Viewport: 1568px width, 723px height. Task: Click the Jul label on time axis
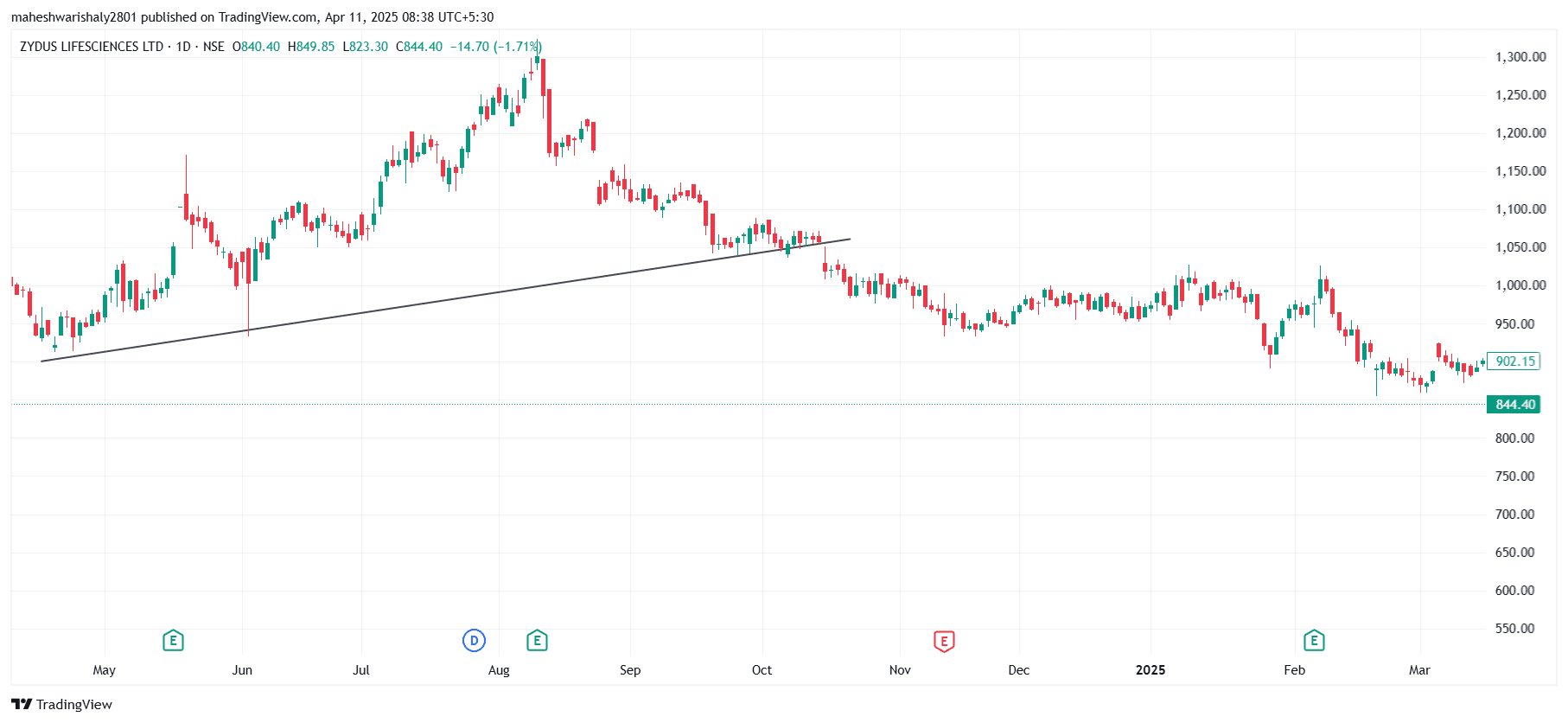(x=361, y=670)
